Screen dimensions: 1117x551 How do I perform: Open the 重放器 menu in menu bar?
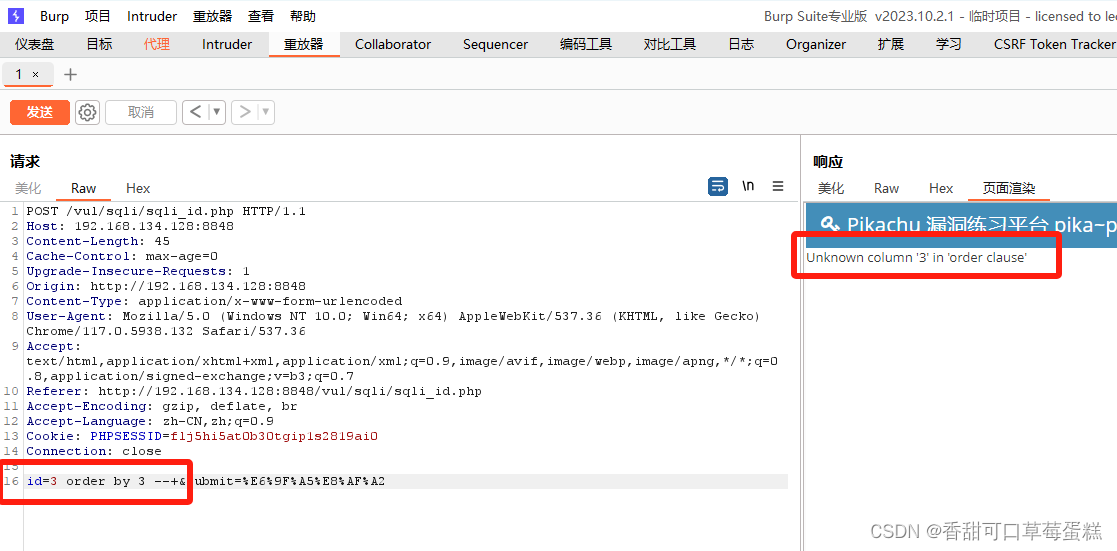212,16
